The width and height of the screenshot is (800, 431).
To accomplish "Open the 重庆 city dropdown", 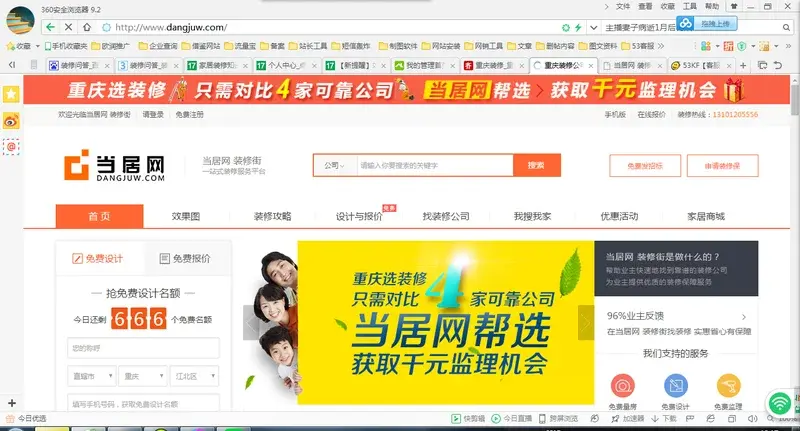I will tap(143, 376).
